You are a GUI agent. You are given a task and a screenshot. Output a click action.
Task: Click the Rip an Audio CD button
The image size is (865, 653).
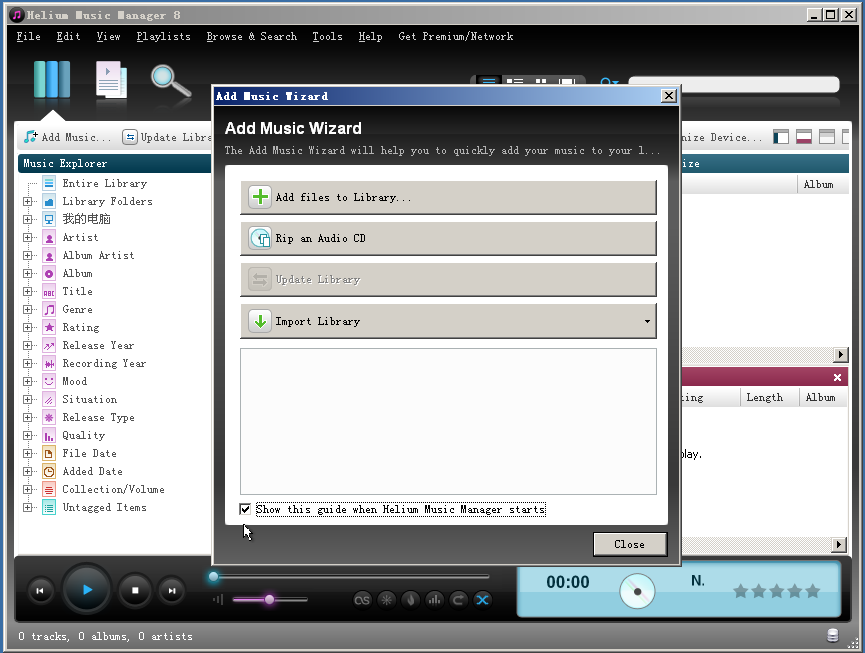[x=448, y=238]
